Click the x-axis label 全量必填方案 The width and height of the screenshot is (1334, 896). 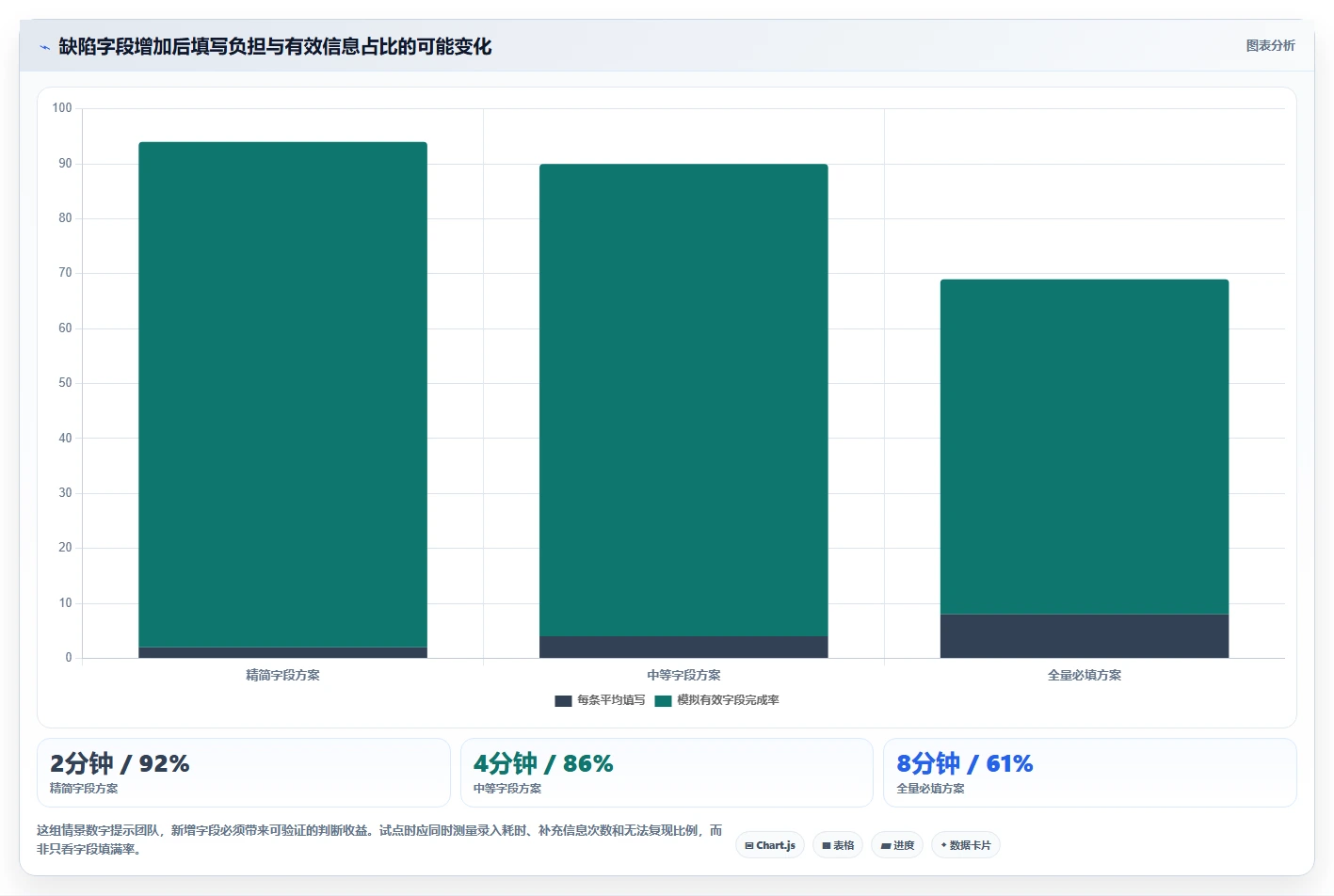(1085, 675)
